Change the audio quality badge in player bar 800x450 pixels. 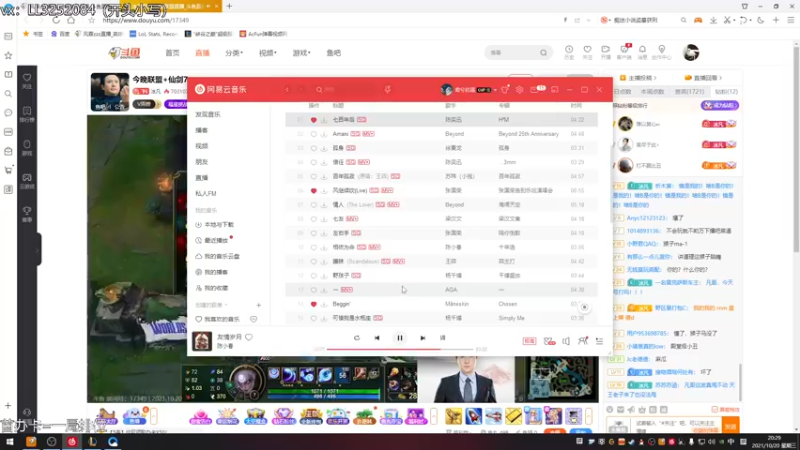click(x=529, y=341)
